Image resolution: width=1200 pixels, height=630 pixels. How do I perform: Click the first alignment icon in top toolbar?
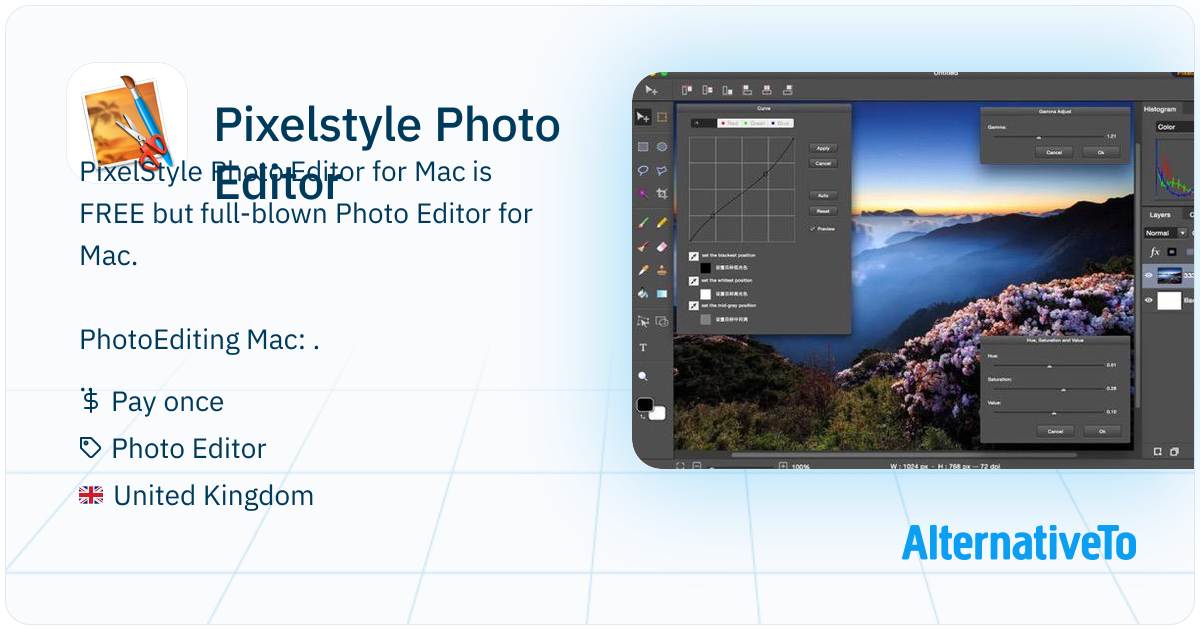(687, 90)
